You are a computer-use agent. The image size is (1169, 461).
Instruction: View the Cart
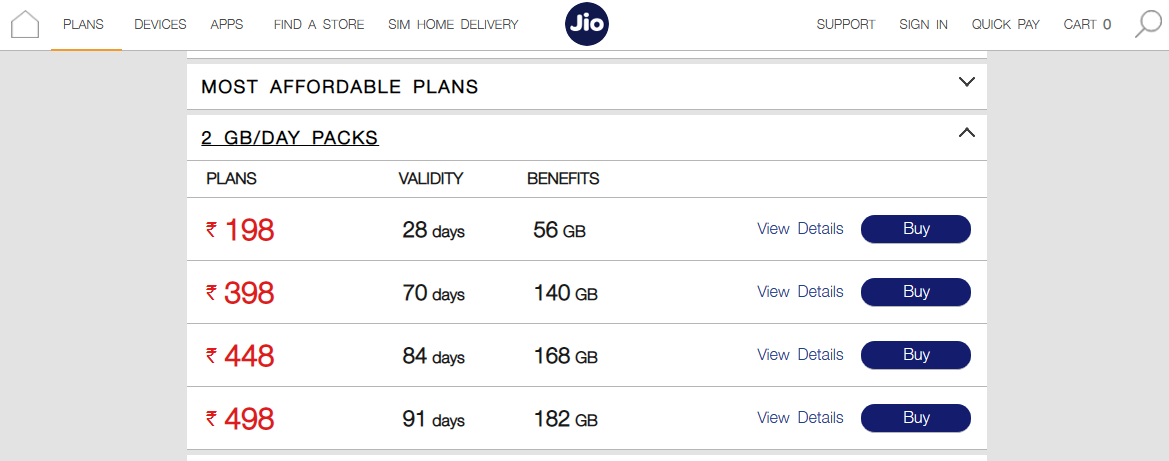1087,24
